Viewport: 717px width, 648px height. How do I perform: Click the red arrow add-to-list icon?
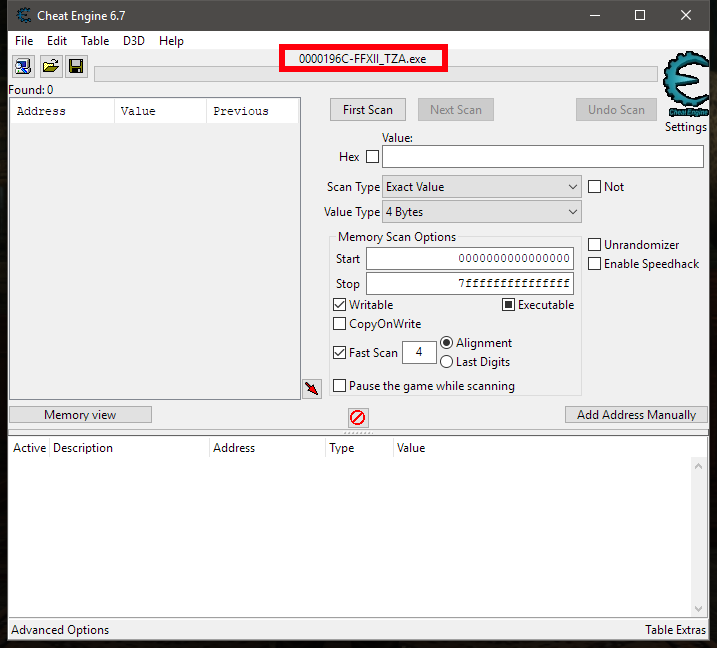(x=312, y=388)
